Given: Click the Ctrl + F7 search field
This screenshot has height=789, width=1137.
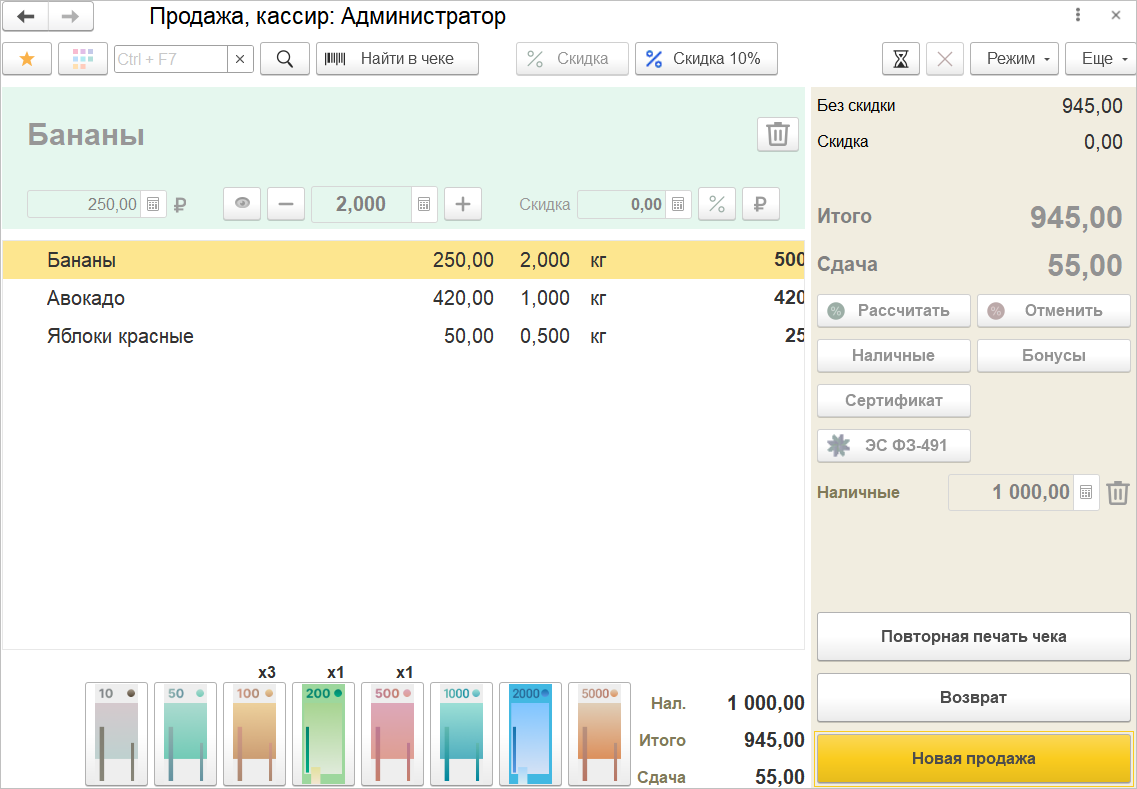Looking at the screenshot, I should [171, 59].
